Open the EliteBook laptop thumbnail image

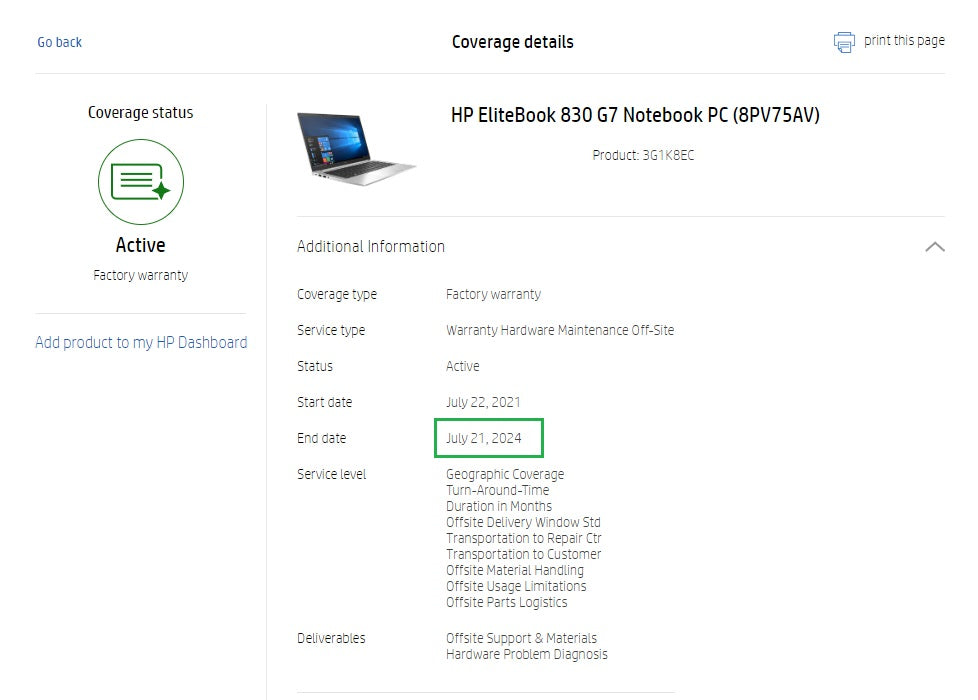click(x=356, y=149)
